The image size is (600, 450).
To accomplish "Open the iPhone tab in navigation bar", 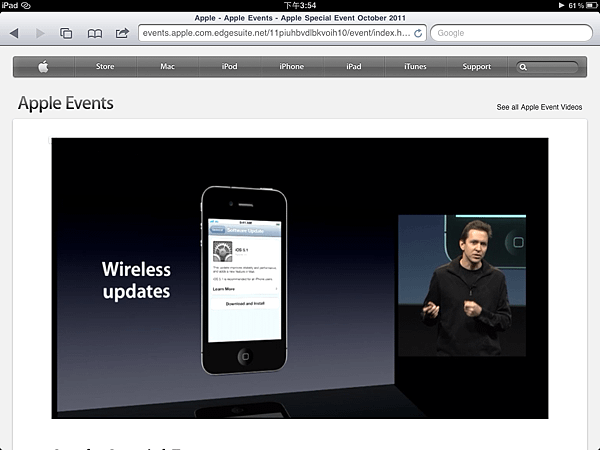I will 292,67.
